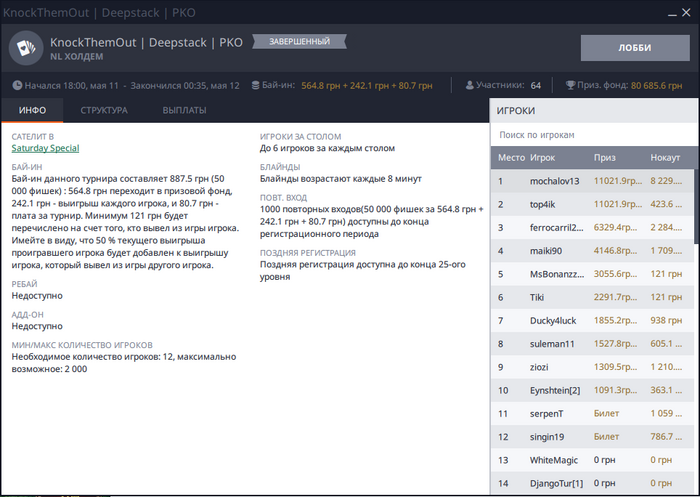Screen dimensions: 700x497
Task: Click buy-in amount 564.8 грн + 242.1 грн + 80.7 грн
Action: coord(367,85)
